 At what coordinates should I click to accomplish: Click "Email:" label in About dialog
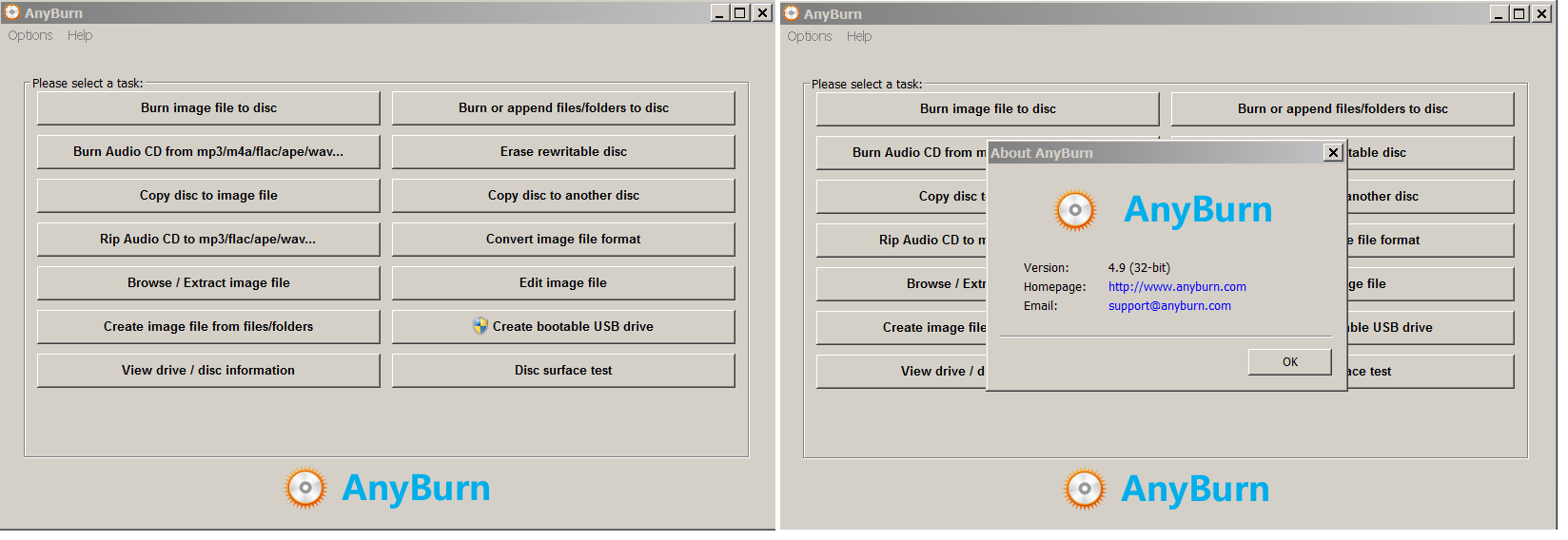1040,305
